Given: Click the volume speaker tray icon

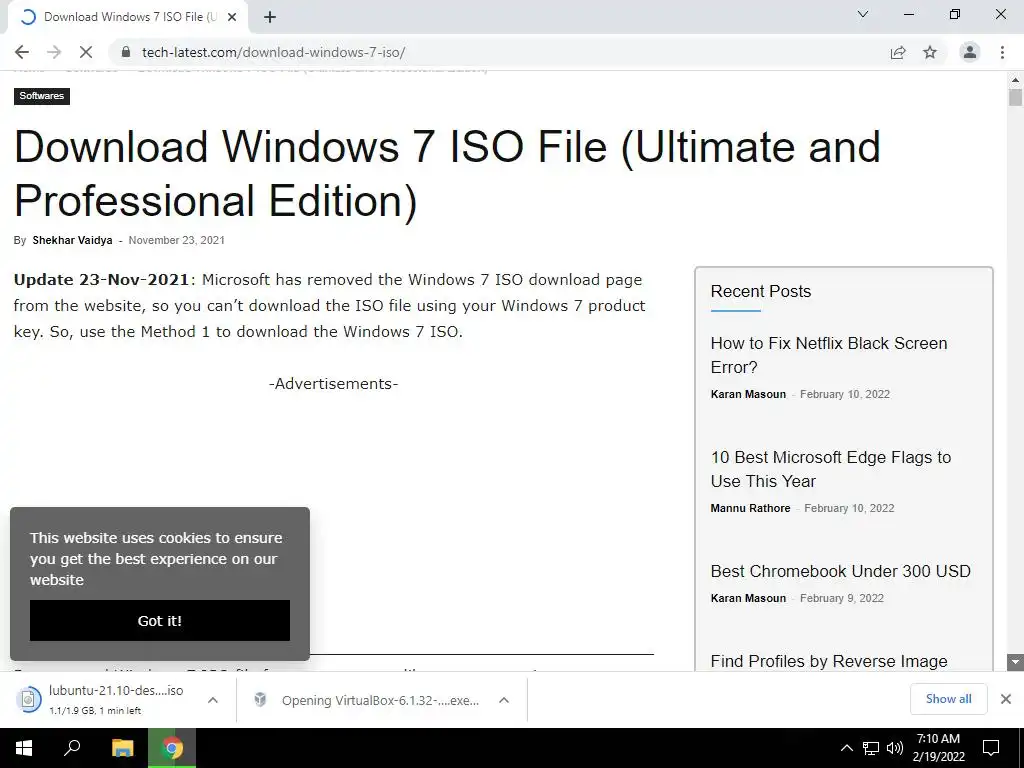Looking at the screenshot, I should [895, 748].
